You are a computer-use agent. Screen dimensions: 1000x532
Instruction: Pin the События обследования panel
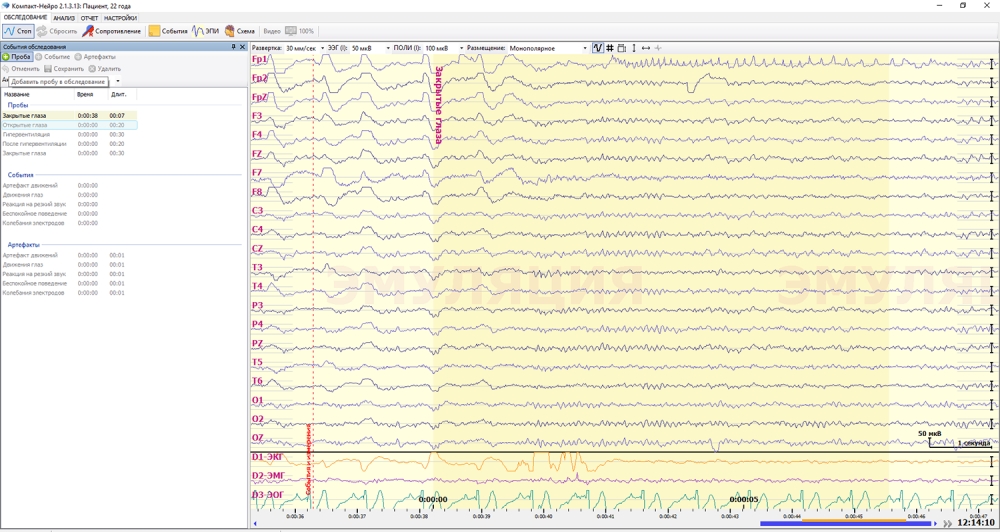(x=234, y=47)
